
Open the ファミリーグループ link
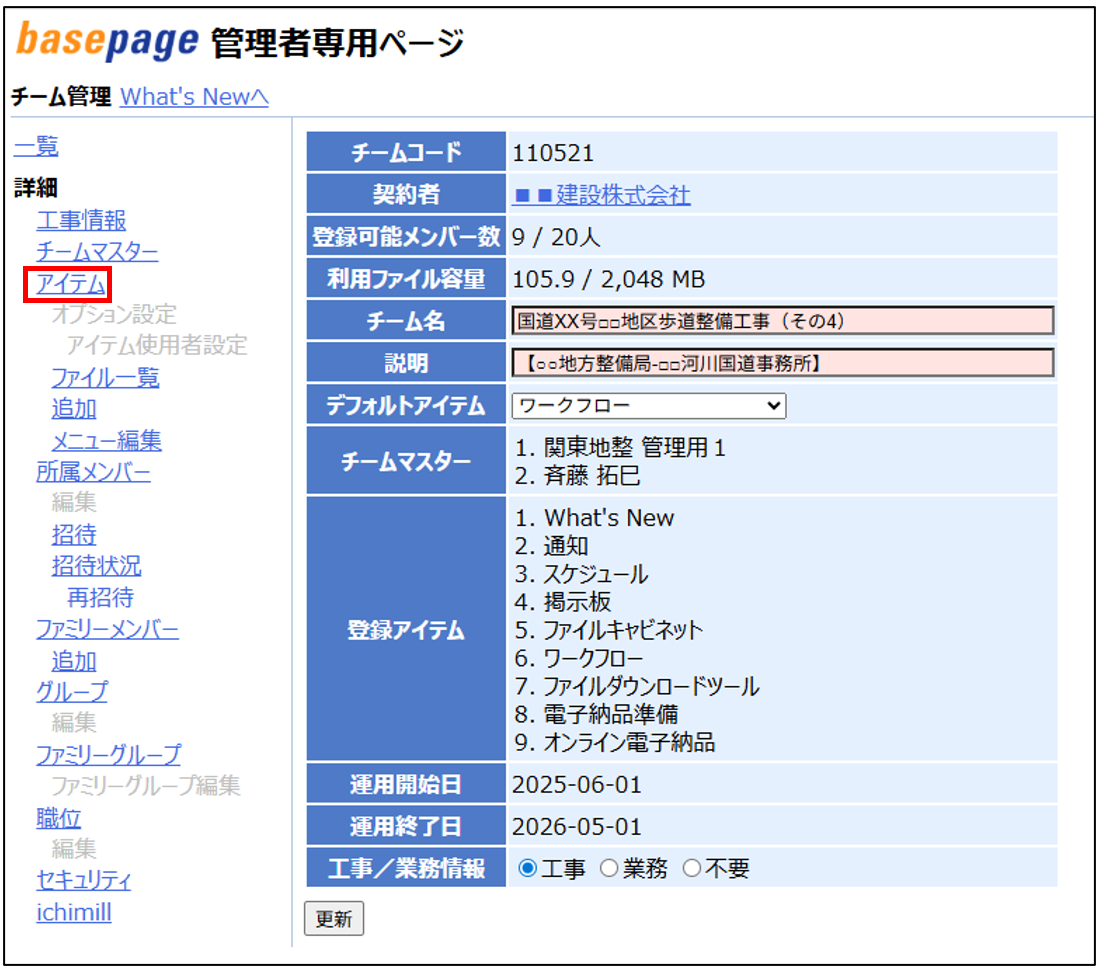coord(108,754)
